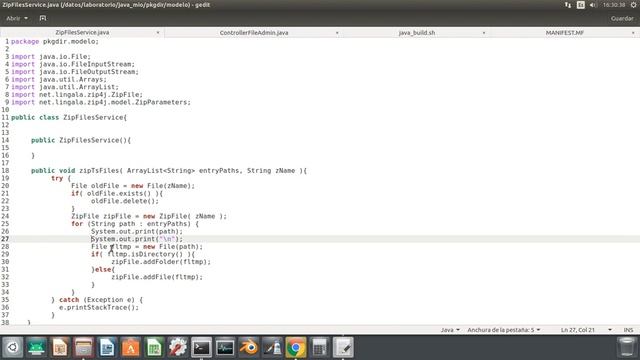The image size is (640, 360).
Task: Click the 'import java.io.File;' line
Action: click(x=51, y=57)
